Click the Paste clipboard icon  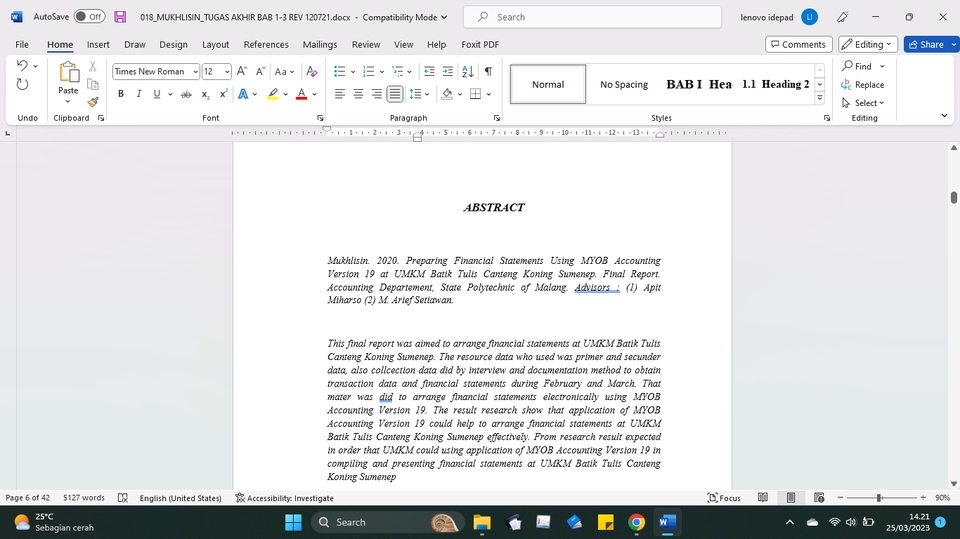coord(69,72)
